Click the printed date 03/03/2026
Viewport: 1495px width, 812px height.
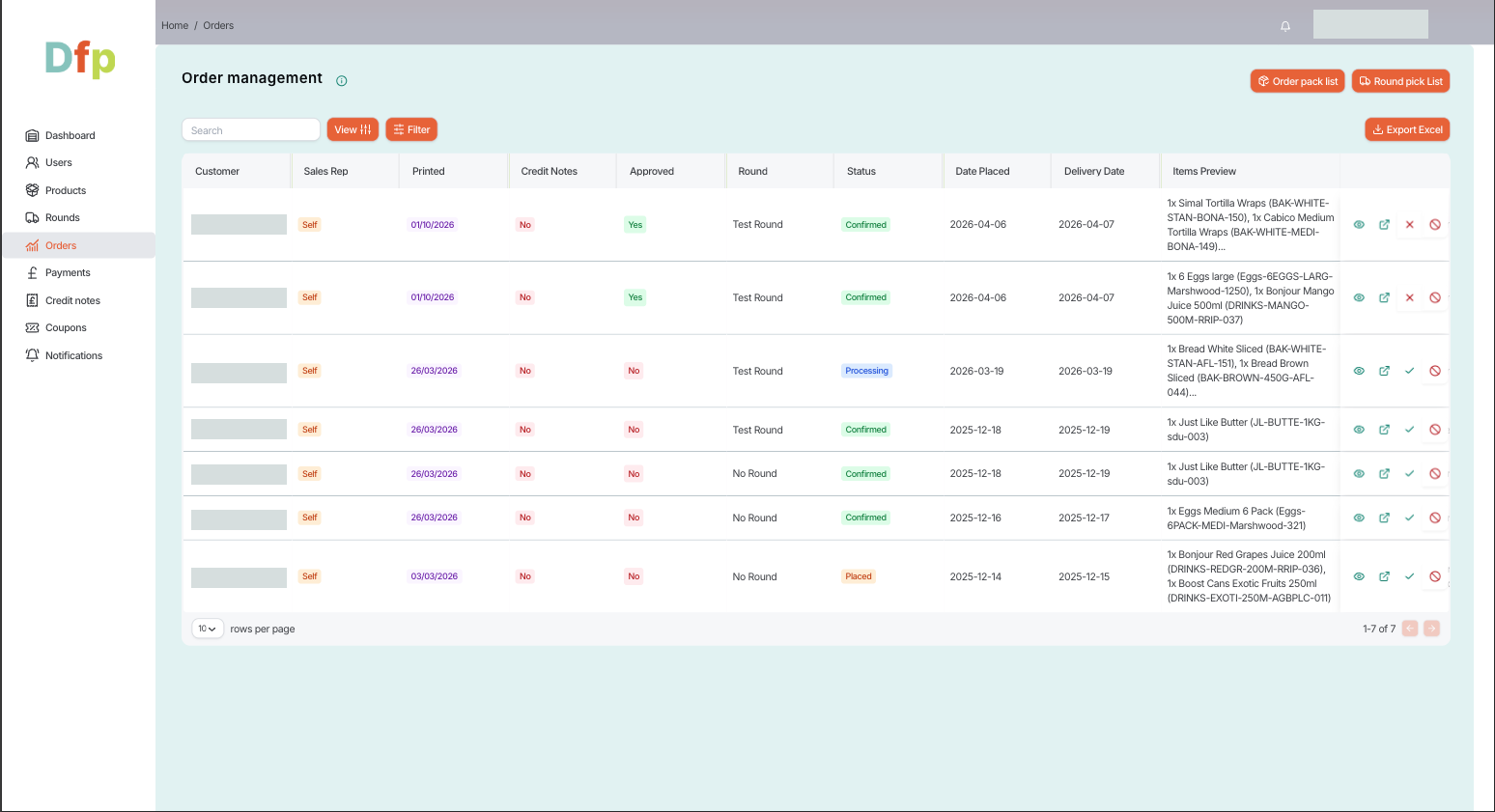435,576
